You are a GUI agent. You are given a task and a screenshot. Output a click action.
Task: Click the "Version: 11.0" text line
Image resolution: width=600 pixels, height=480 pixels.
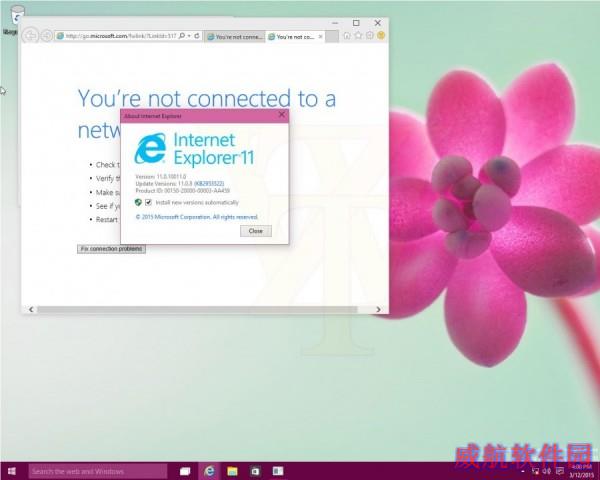tap(161, 177)
